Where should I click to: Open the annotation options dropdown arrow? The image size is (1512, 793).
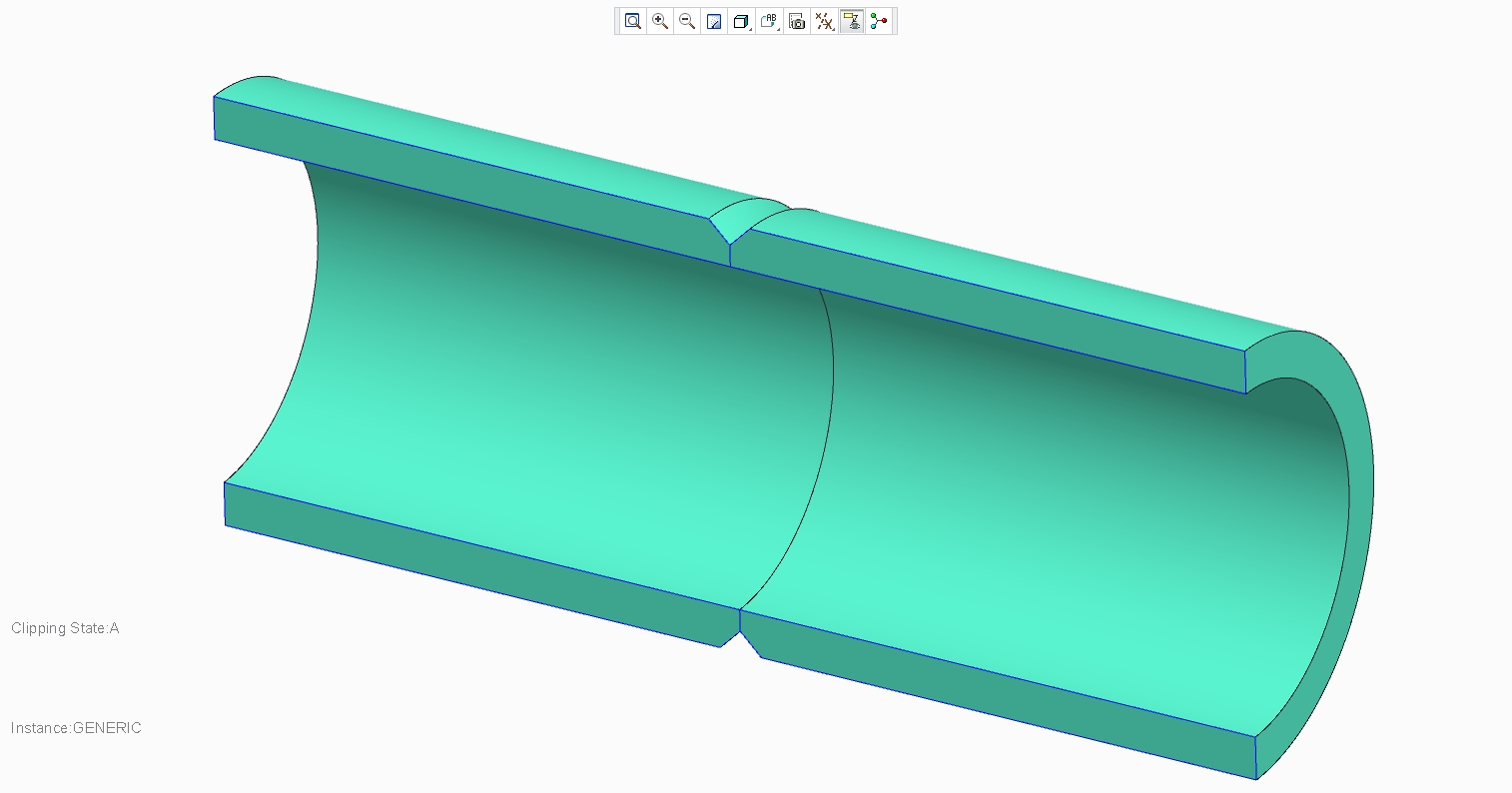click(x=778, y=29)
